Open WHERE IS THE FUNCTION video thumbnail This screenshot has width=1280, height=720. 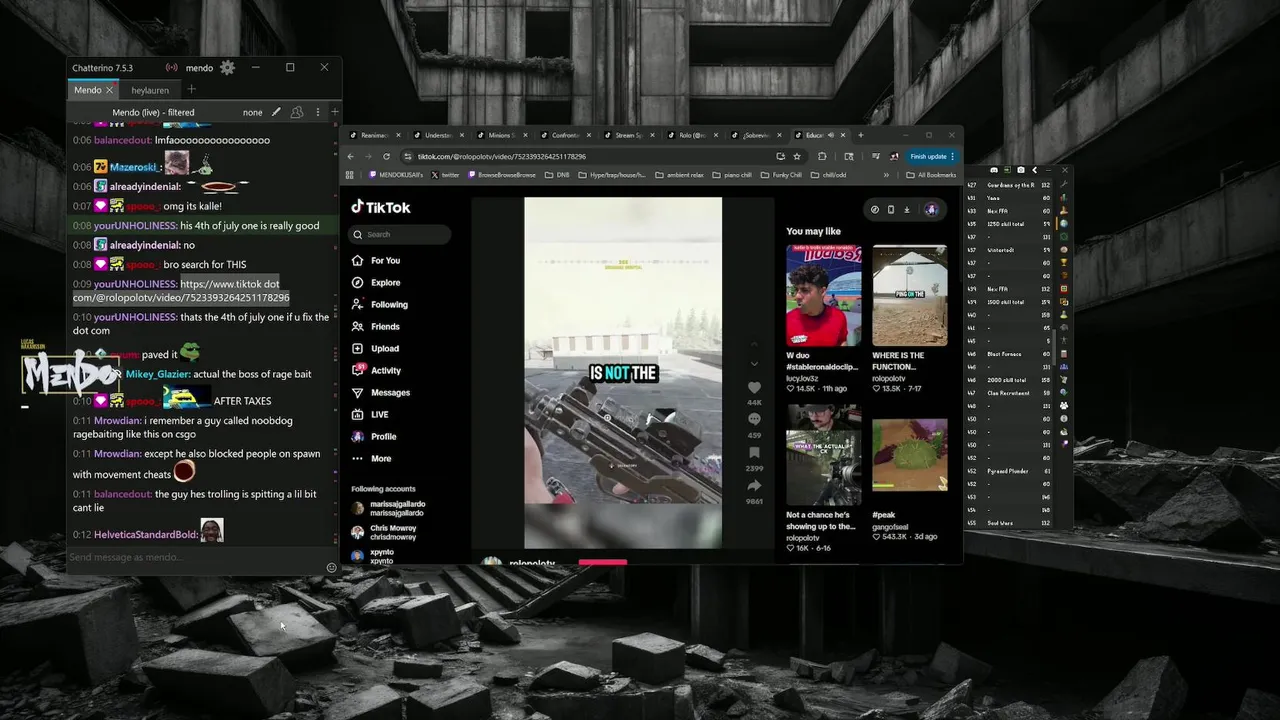point(909,295)
